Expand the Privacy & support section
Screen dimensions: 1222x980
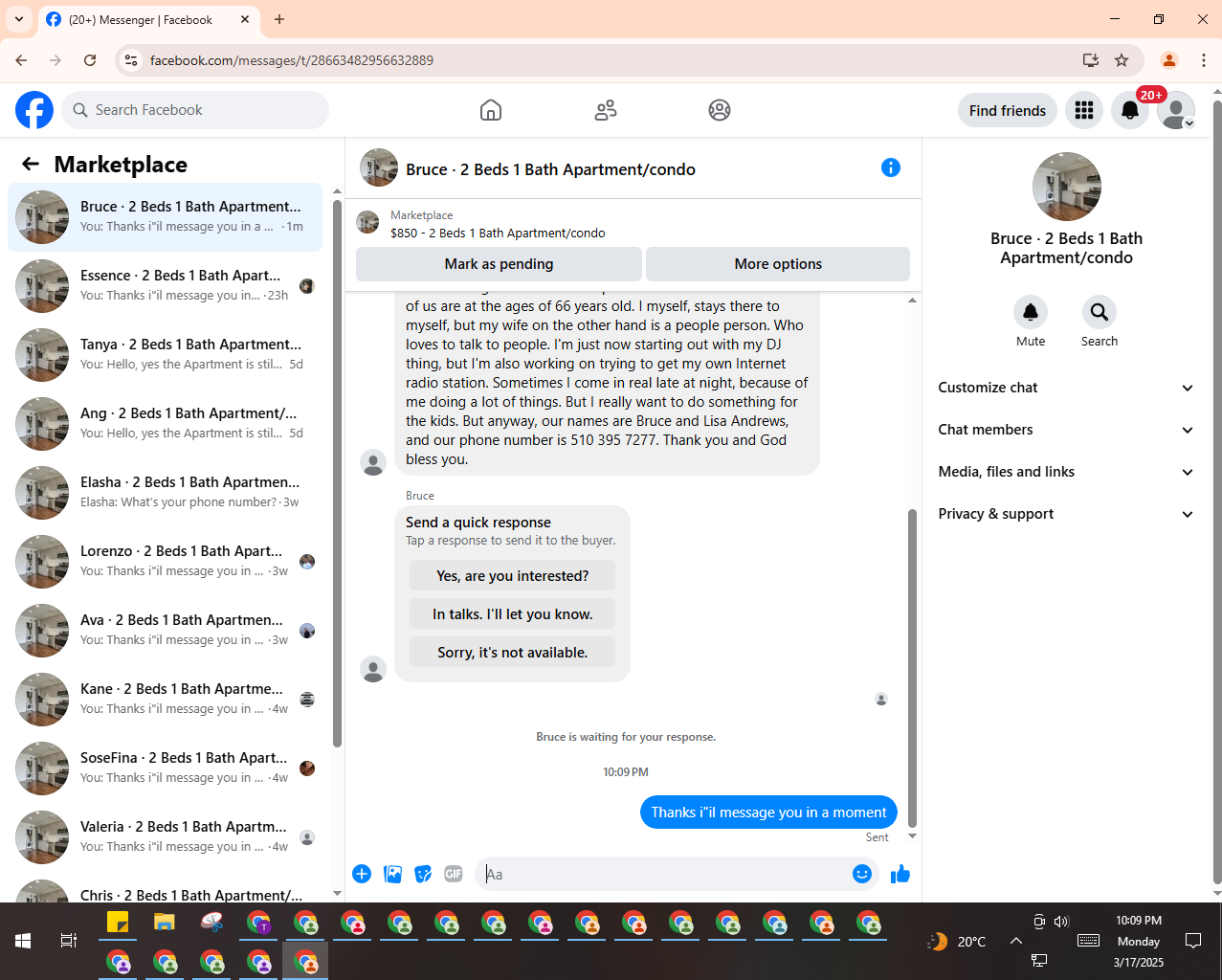point(1066,514)
